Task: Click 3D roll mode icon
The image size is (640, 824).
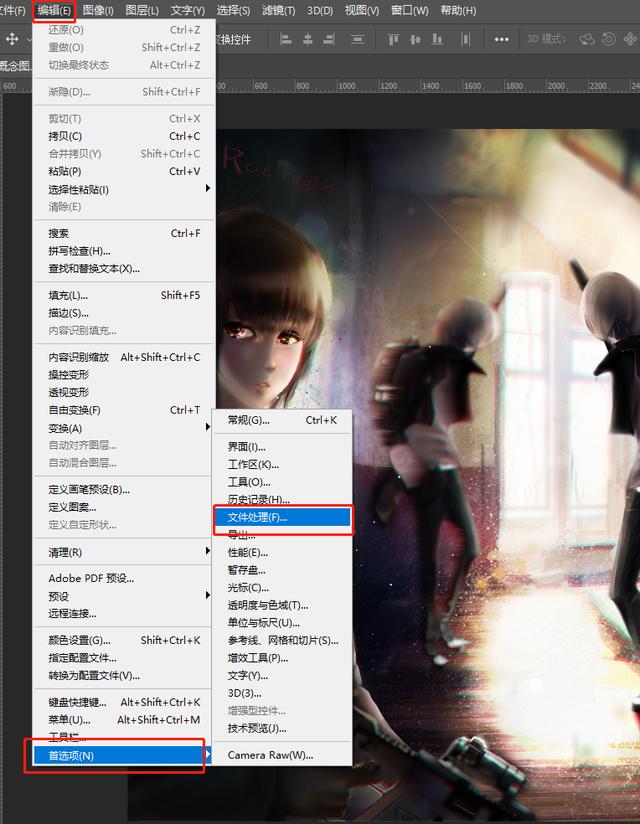Action: pos(608,39)
